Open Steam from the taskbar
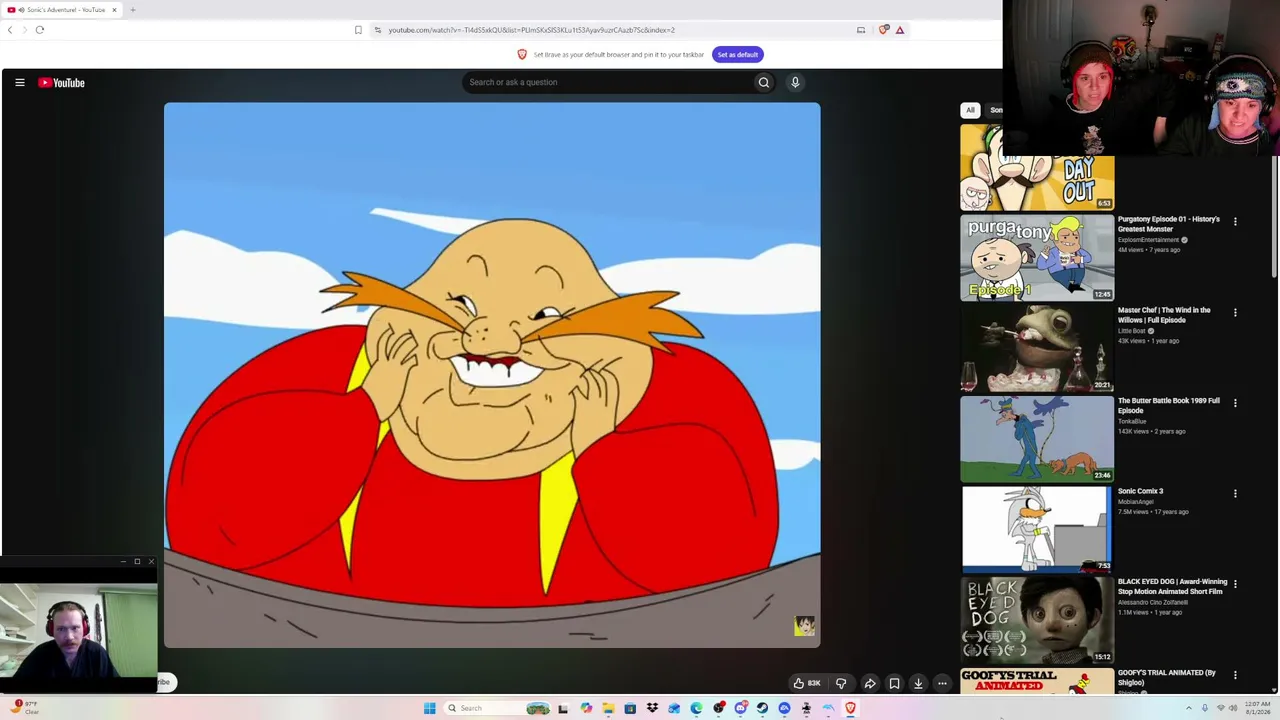 [x=762, y=708]
